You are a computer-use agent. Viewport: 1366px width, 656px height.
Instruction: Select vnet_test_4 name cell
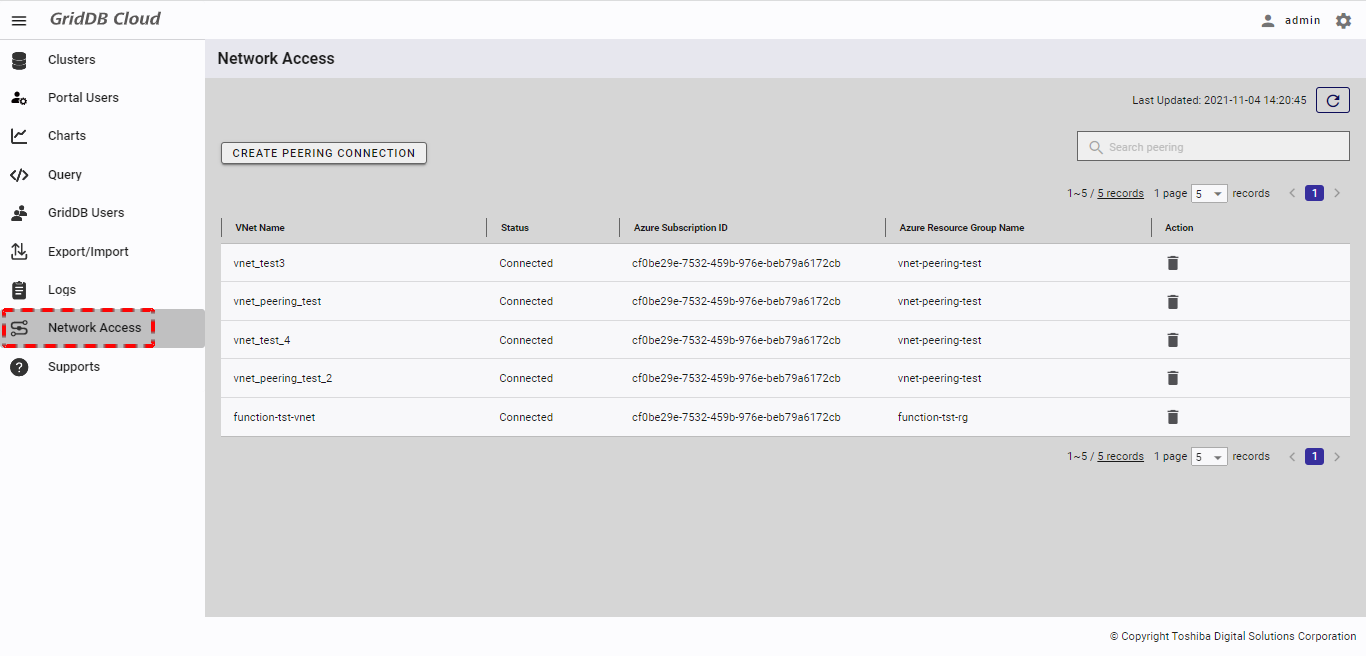(x=262, y=340)
